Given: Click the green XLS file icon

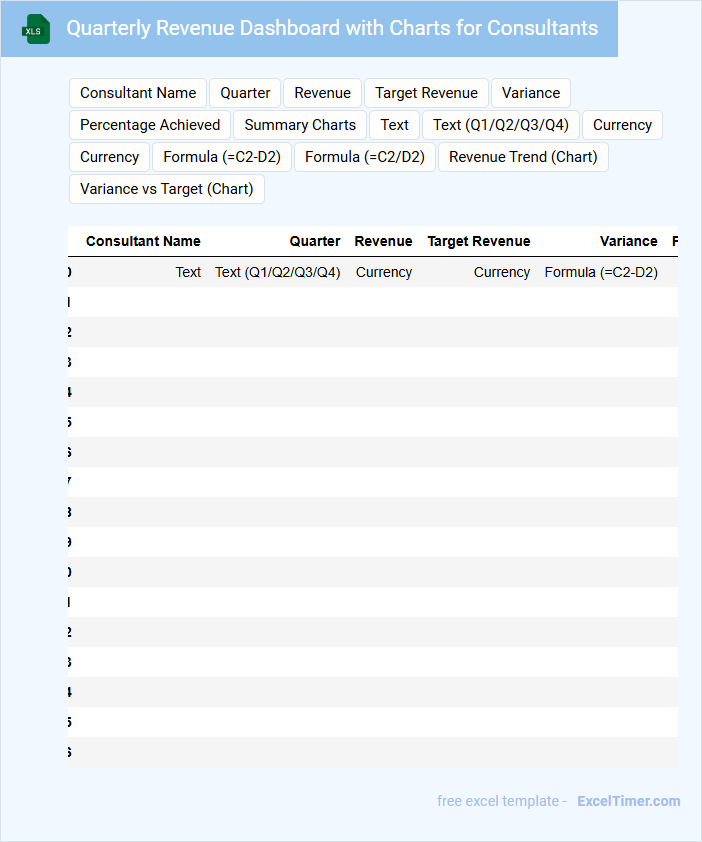Looking at the screenshot, I should pos(35,29).
